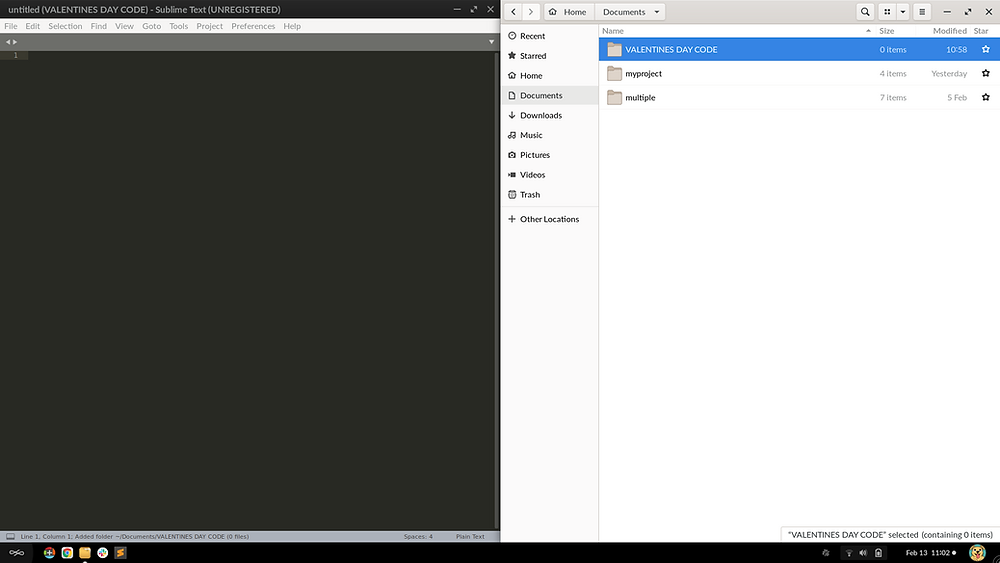This screenshot has width=1000, height=563.
Task: Select the multiple folder
Action: 799,98
